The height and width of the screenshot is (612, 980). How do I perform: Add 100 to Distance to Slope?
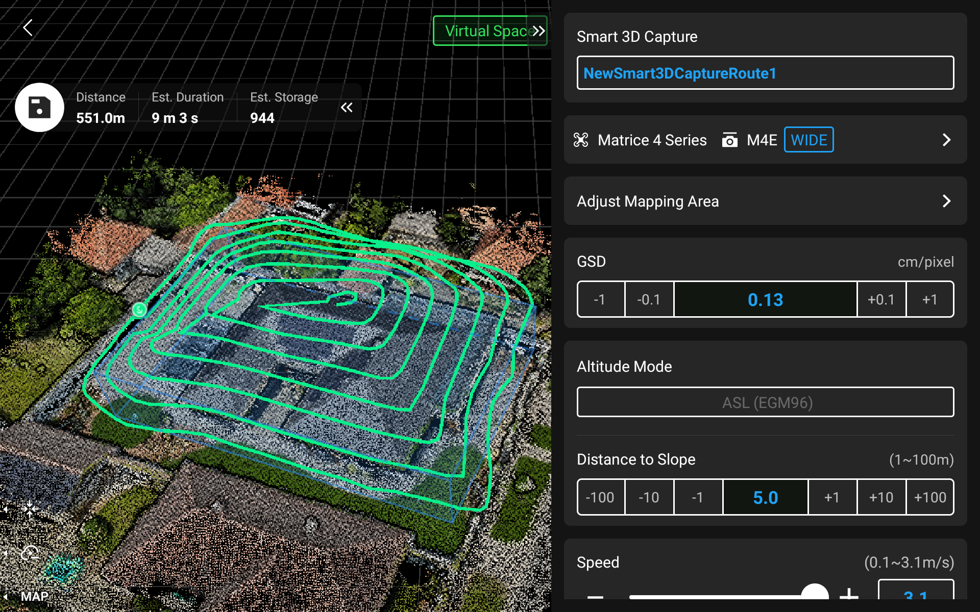coord(929,497)
